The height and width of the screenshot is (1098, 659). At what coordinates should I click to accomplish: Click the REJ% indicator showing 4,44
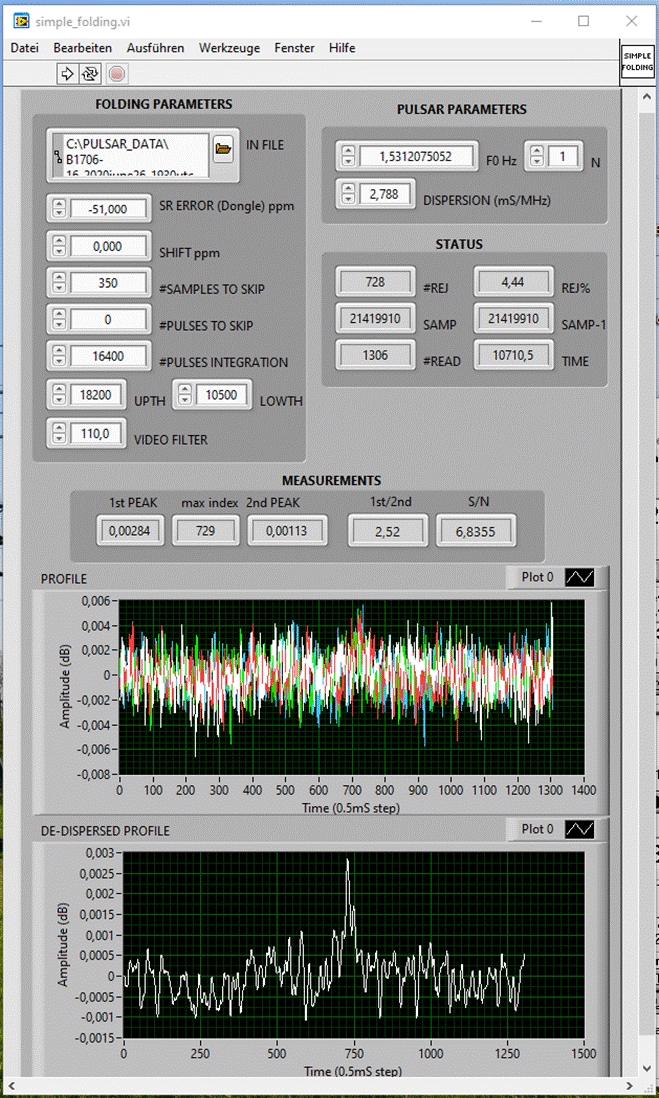[515, 282]
